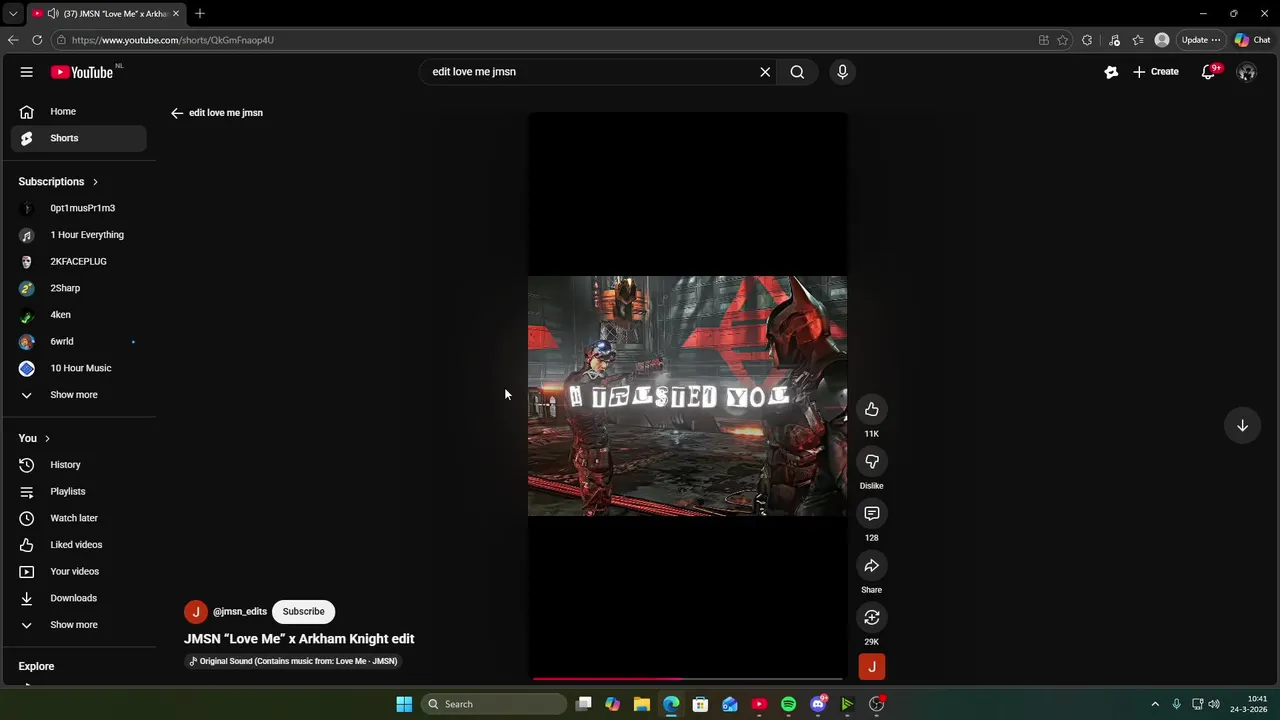Show more subscriptions
The image size is (1280, 720).
point(79,395)
